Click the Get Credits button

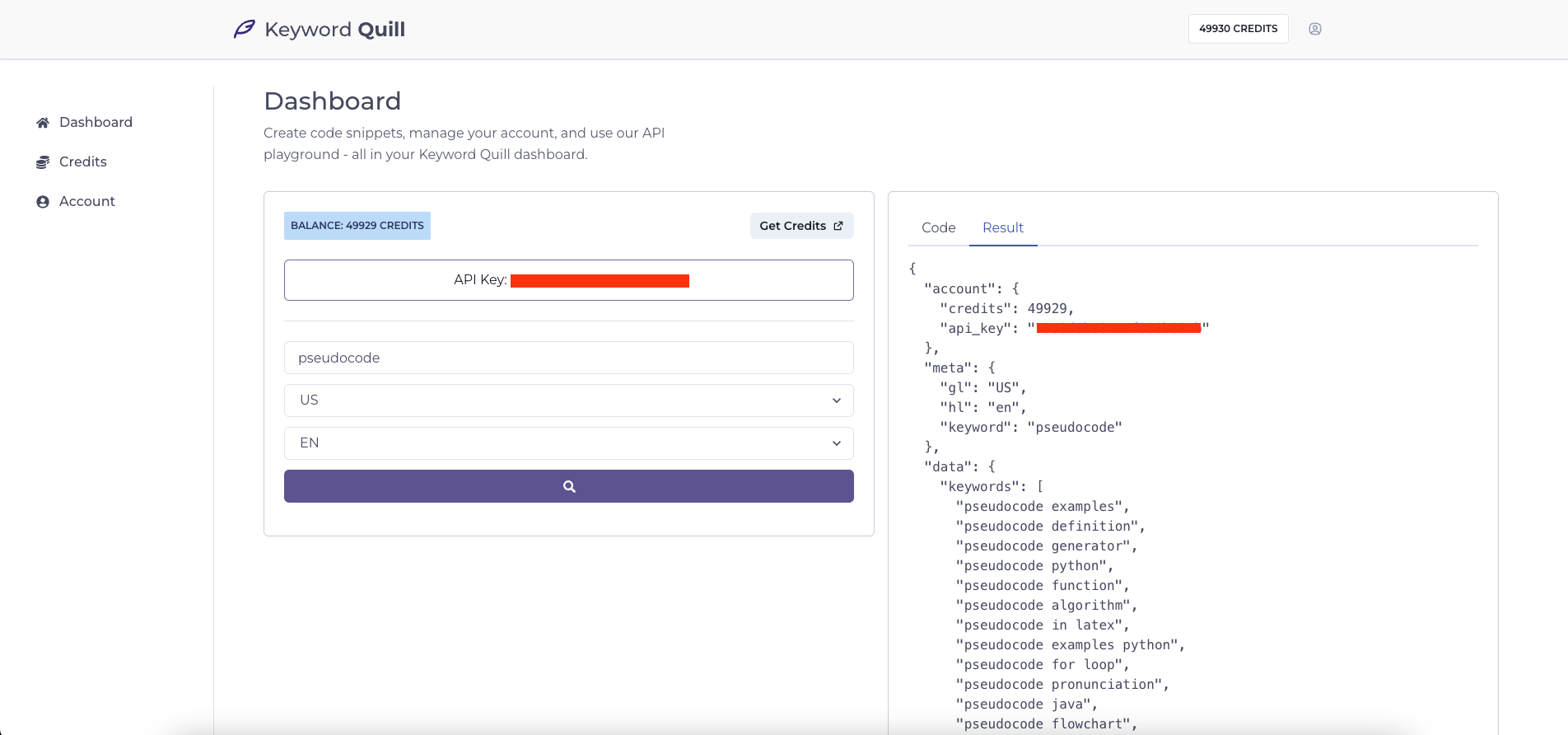click(801, 226)
